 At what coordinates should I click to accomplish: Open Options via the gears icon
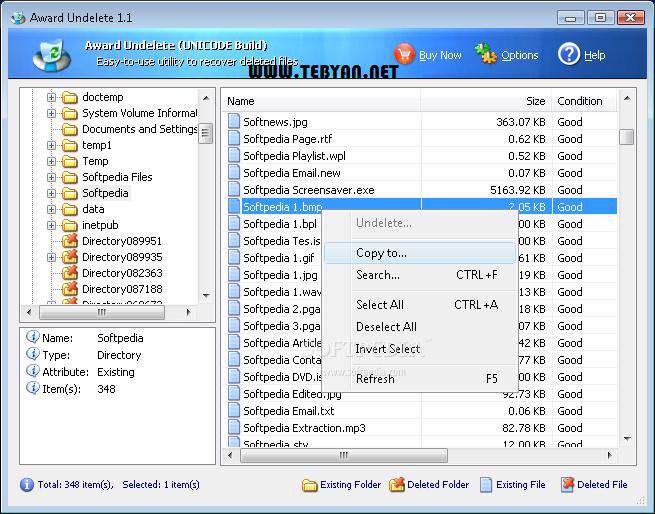[x=485, y=54]
